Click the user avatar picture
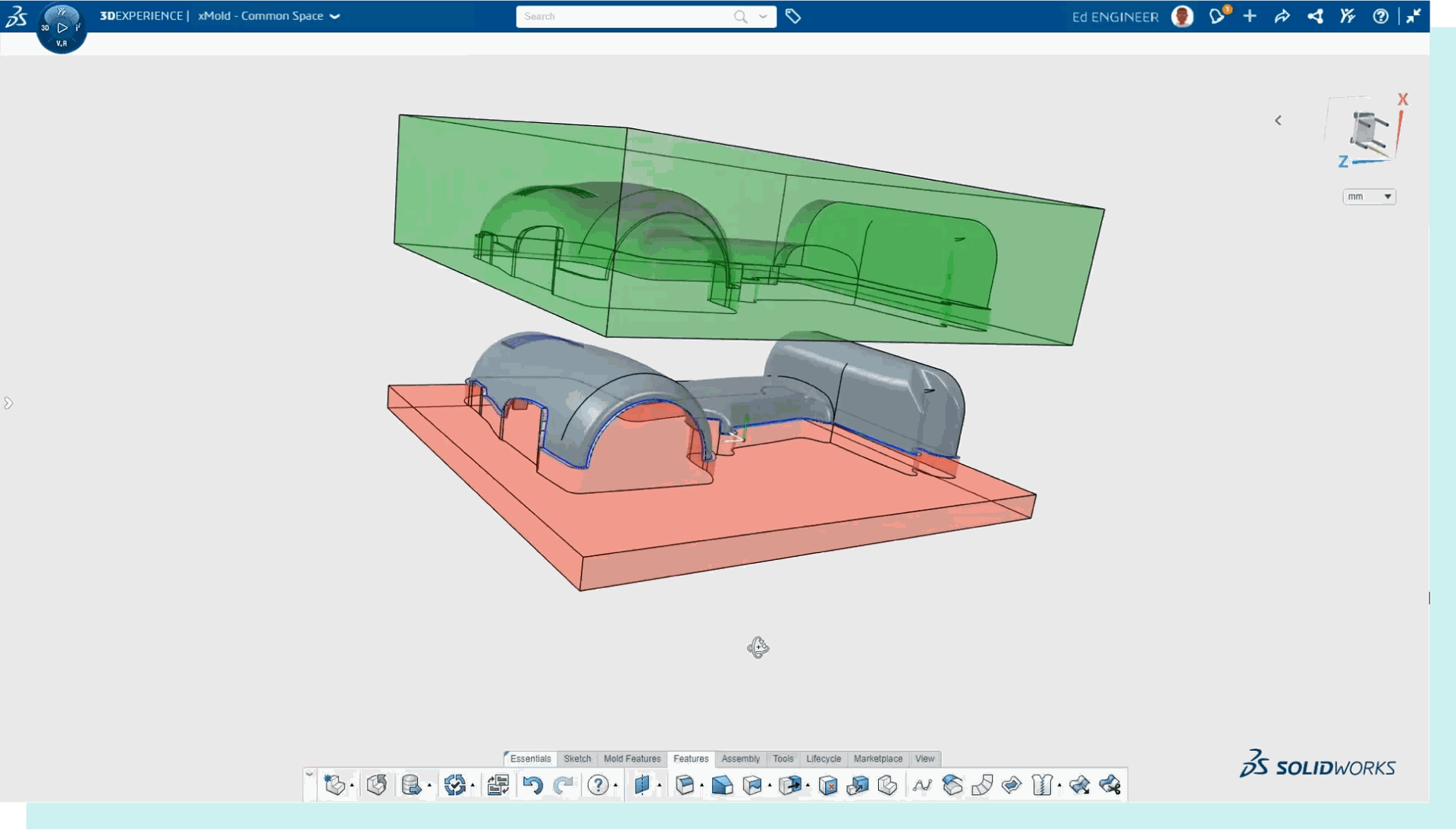This screenshot has width=1456, height=833. point(1182,16)
